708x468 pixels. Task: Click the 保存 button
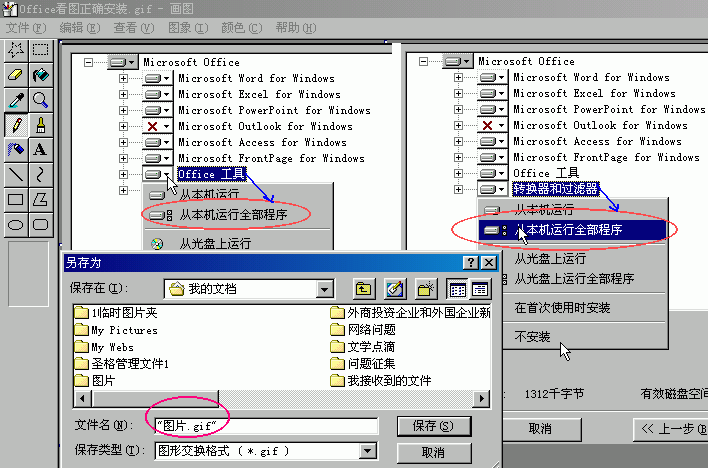(433, 426)
